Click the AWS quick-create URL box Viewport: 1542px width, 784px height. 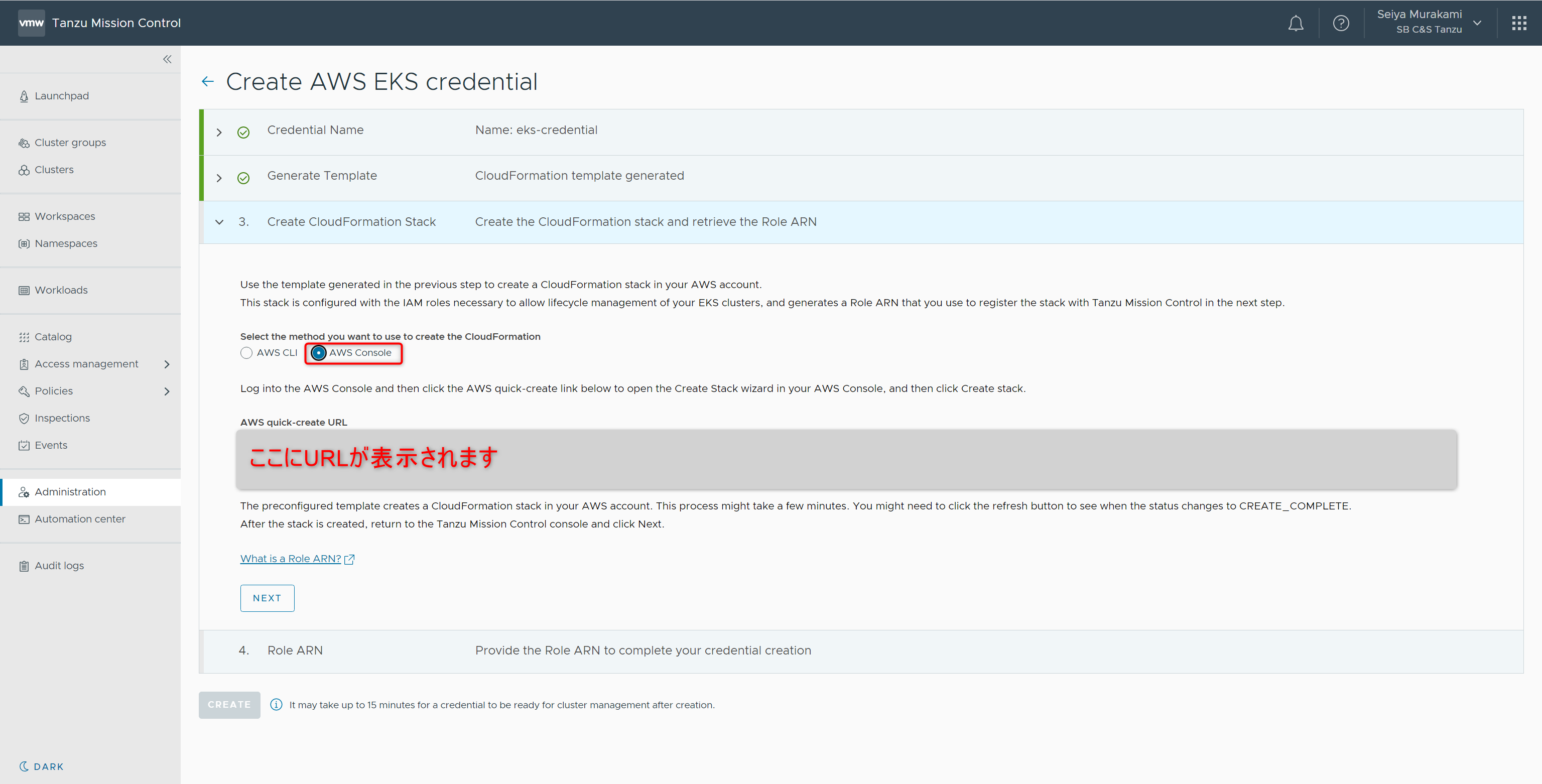(846, 459)
